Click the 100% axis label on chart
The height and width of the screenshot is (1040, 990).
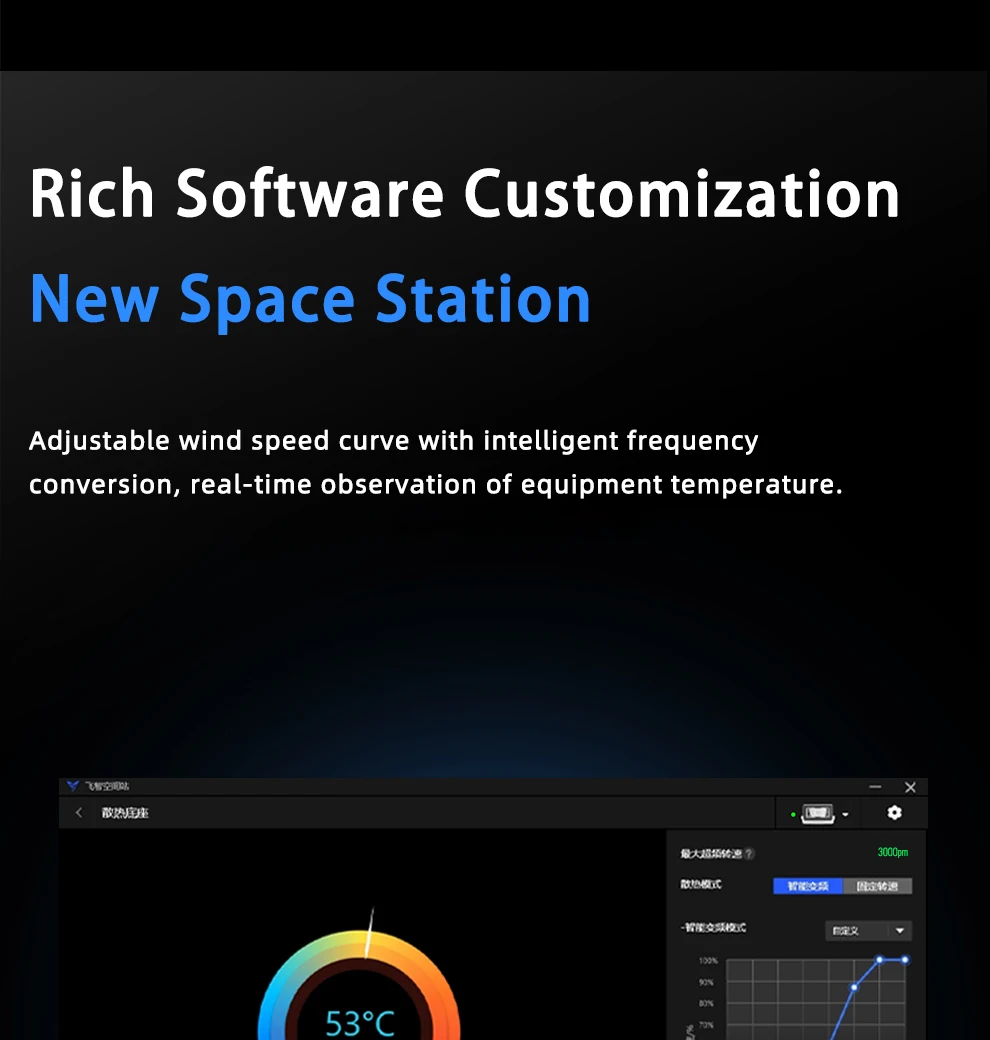(x=708, y=960)
